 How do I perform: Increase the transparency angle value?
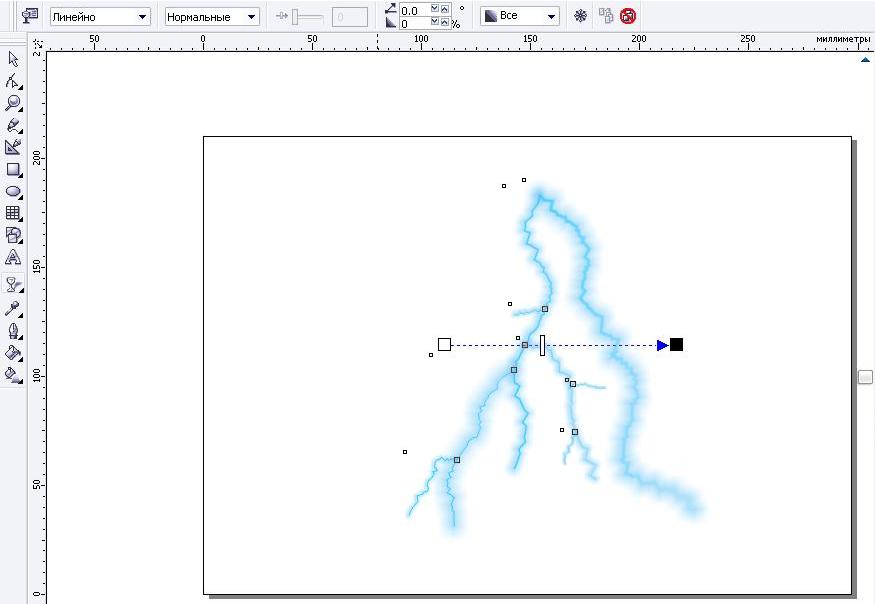click(445, 9)
